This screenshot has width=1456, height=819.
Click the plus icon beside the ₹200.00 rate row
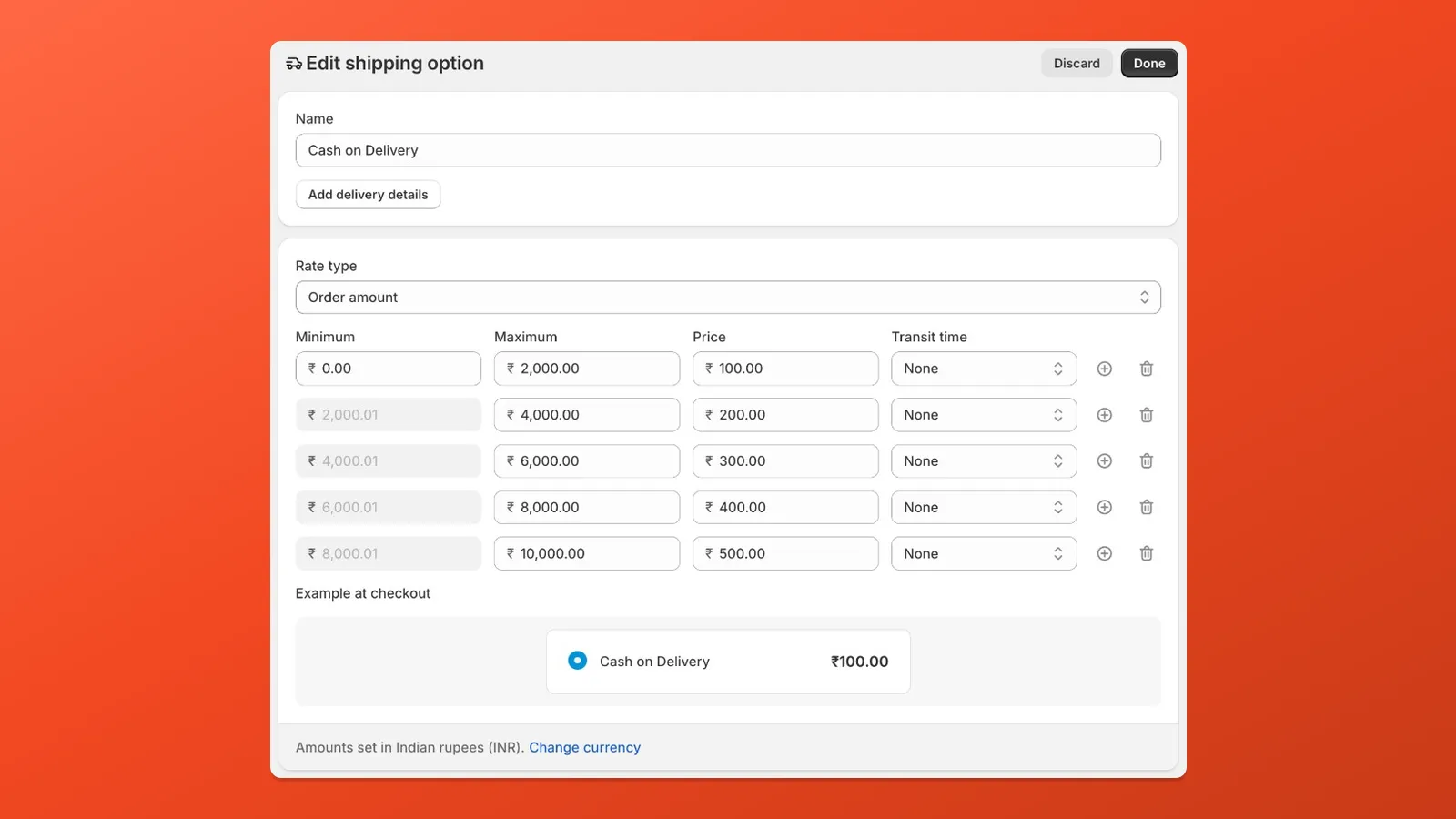1104,414
